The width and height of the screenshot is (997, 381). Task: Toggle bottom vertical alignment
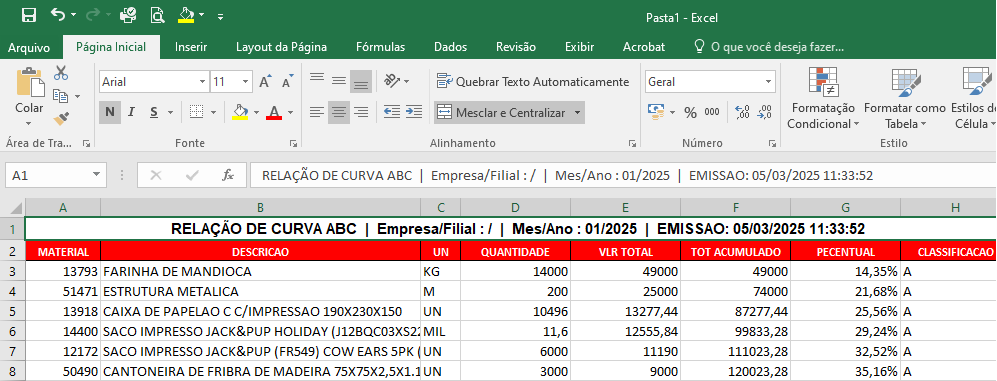coord(361,81)
